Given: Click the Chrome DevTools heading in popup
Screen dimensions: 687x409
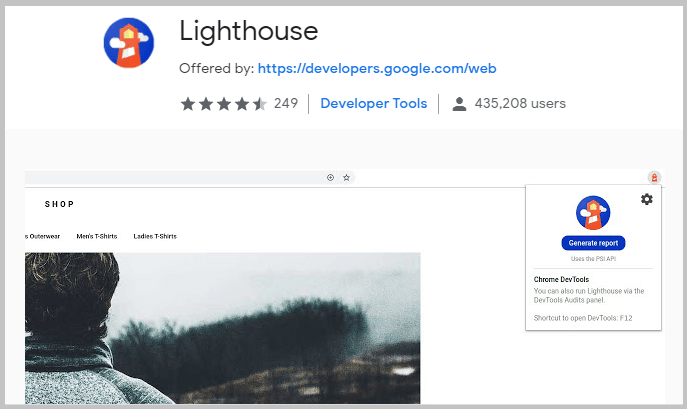Looking at the screenshot, I should tap(561, 279).
